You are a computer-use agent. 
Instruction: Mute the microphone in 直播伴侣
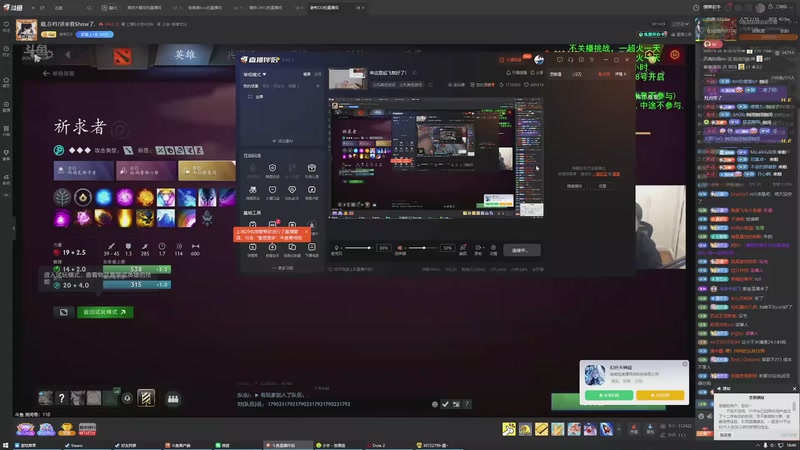point(336,247)
